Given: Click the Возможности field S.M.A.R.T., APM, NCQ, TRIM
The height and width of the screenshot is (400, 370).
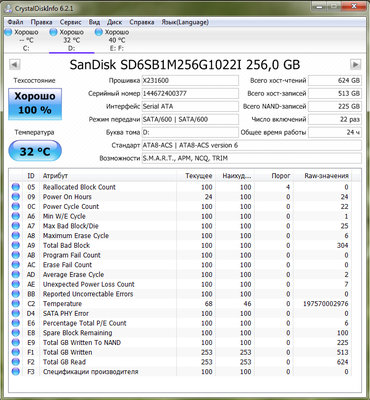Looking at the screenshot, I should pyautogui.click(x=252, y=158).
